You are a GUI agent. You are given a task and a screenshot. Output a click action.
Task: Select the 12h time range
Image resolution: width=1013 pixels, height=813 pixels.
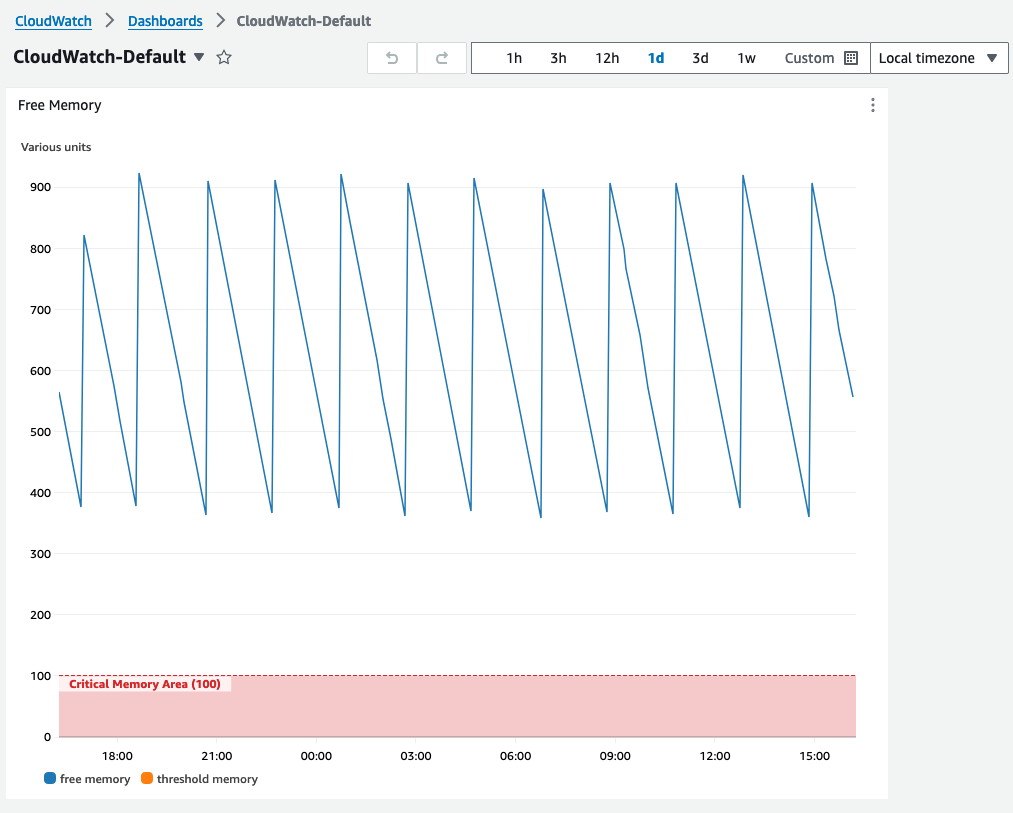click(x=607, y=58)
